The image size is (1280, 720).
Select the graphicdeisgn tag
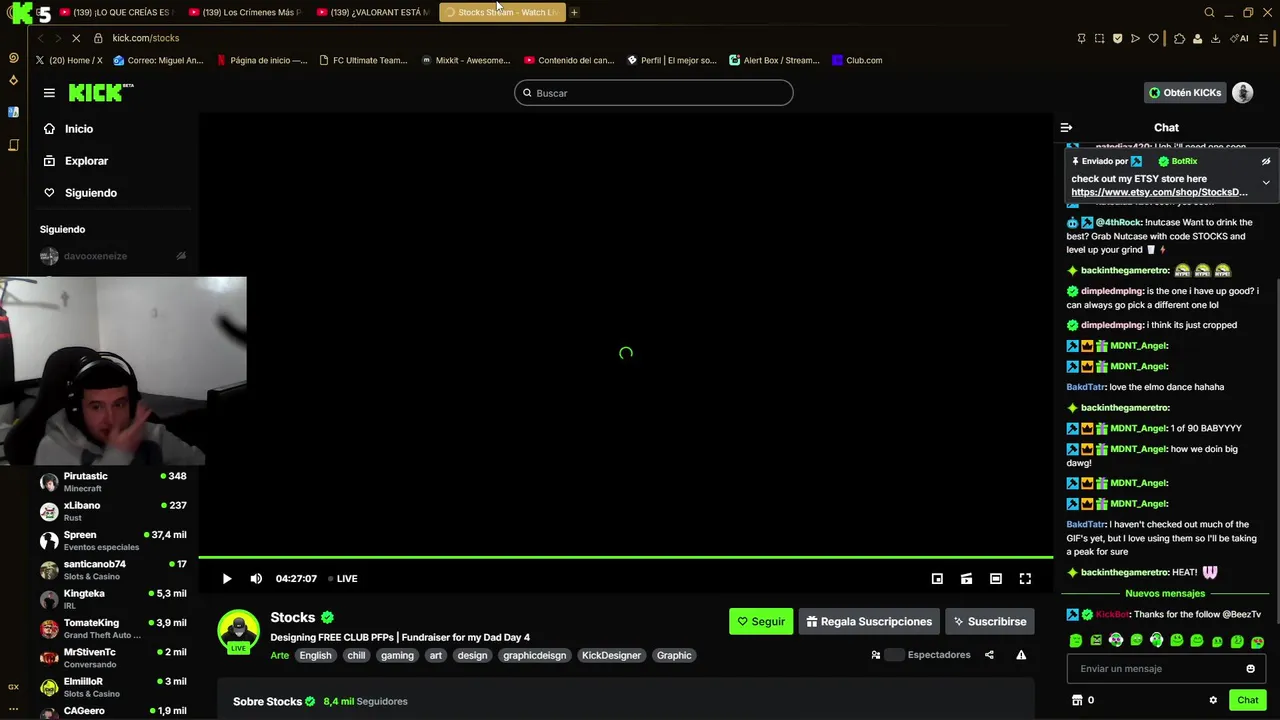tap(534, 656)
